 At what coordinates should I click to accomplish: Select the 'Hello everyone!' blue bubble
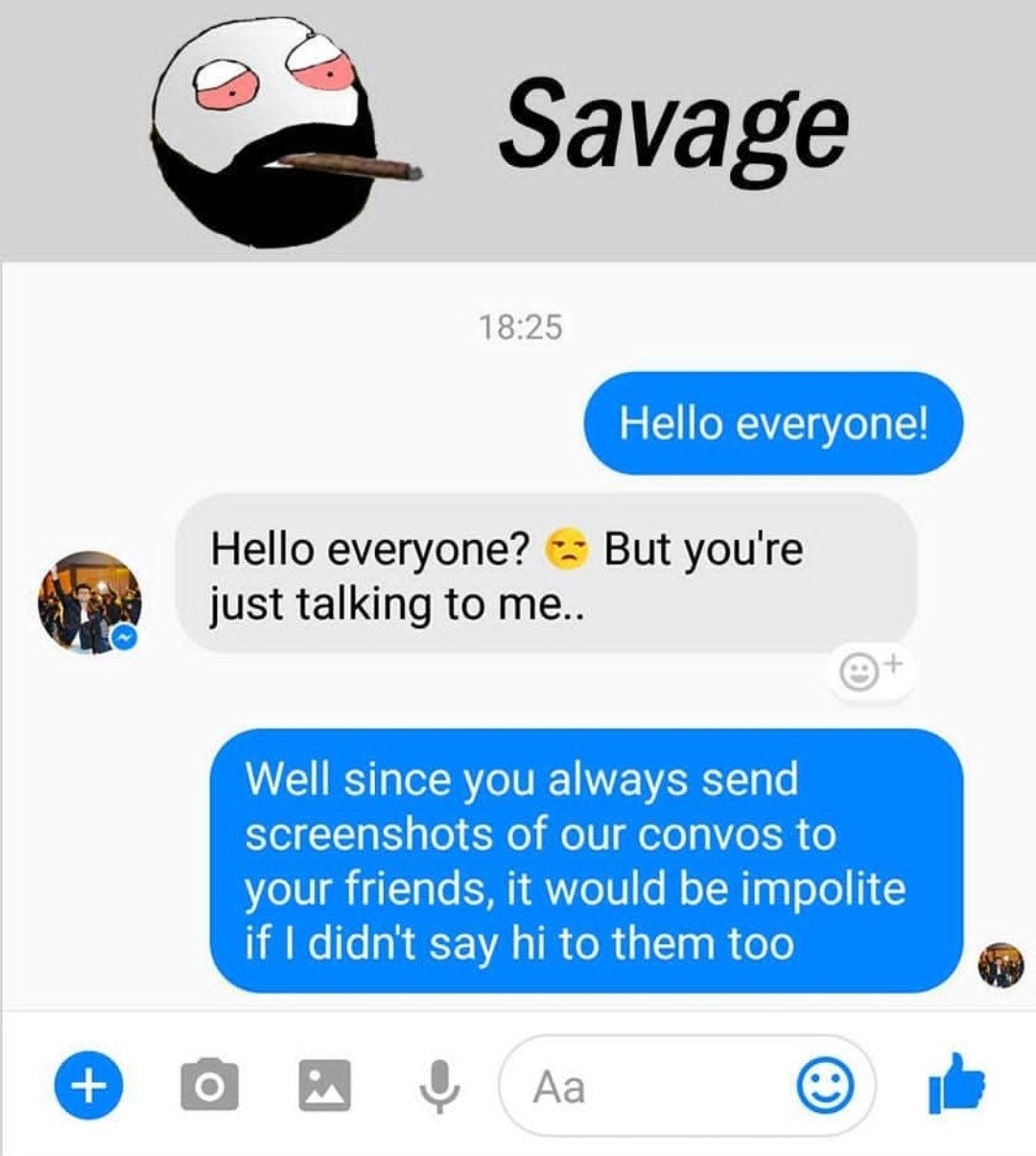click(773, 423)
